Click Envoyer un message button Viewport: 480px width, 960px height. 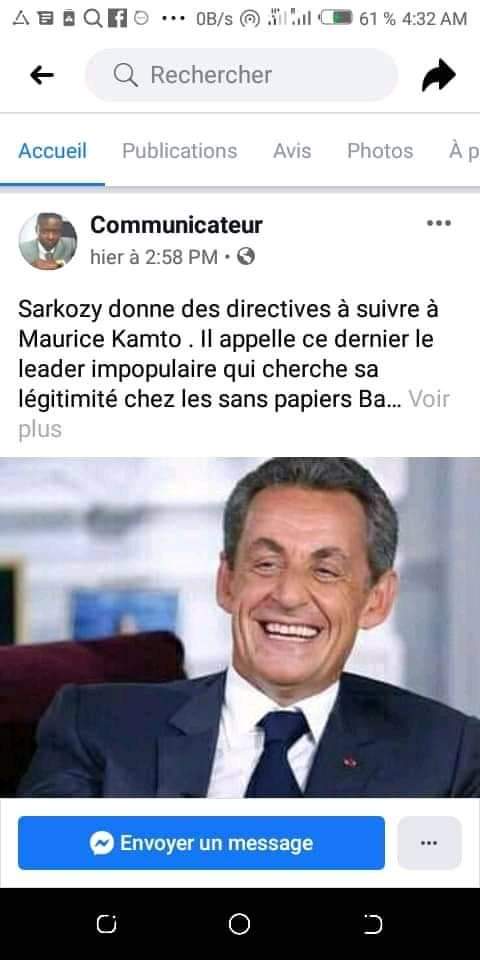tap(201, 843)
